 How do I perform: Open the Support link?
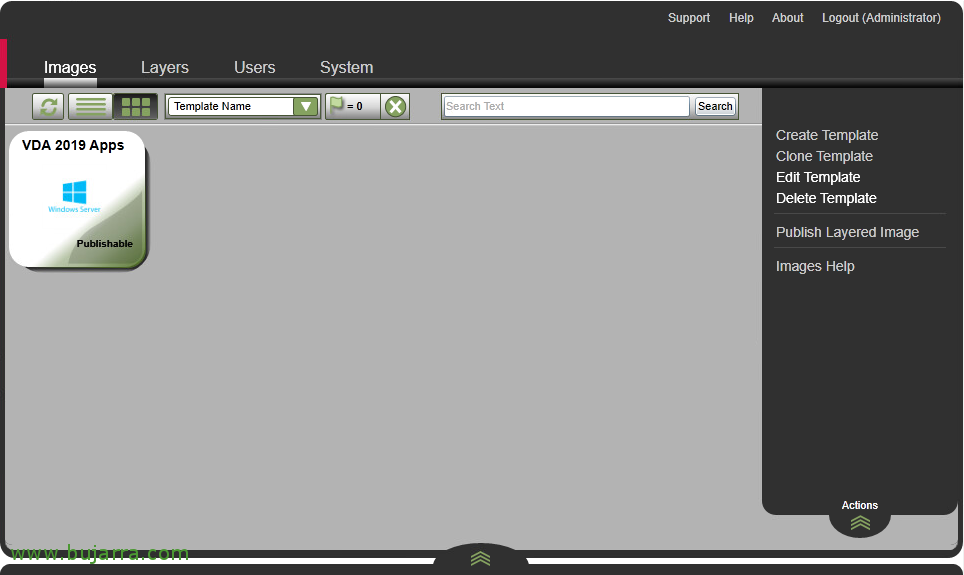(689, 18)
